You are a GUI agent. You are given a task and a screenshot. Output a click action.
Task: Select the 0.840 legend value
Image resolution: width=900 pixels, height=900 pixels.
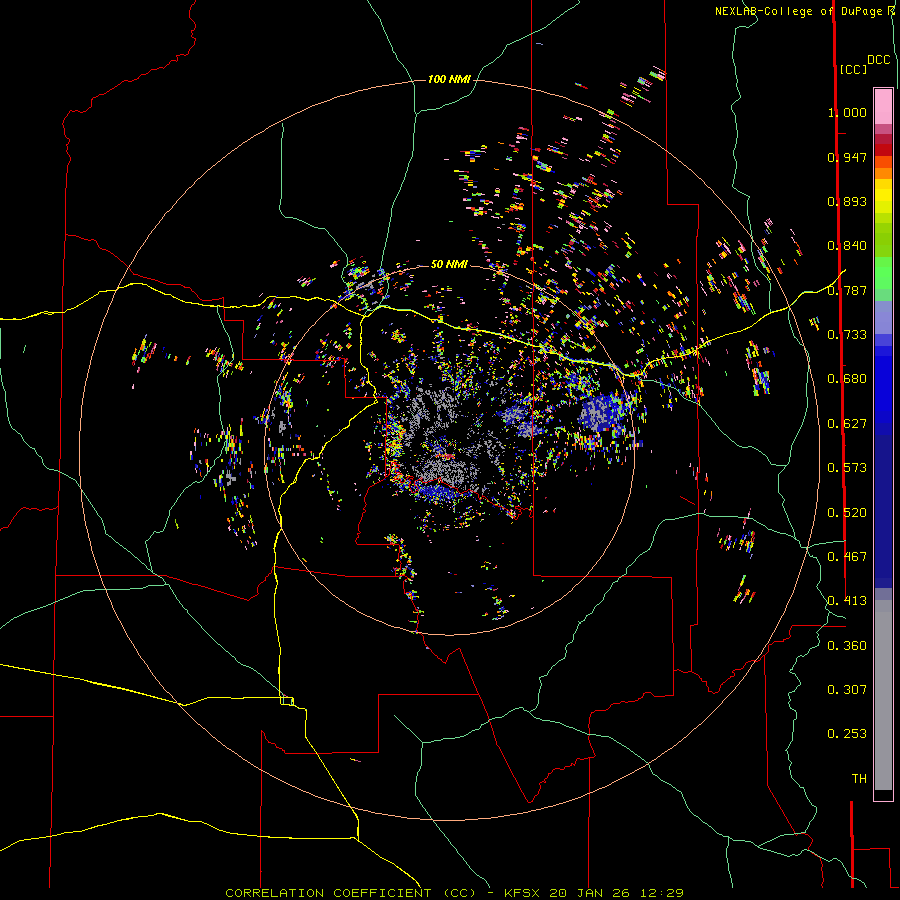[x=847, y=246]
